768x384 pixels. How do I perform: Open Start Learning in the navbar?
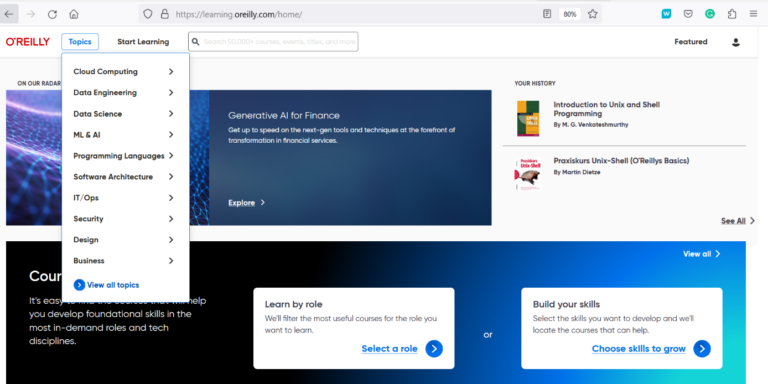pyautogui.click(x=143, y=42)
